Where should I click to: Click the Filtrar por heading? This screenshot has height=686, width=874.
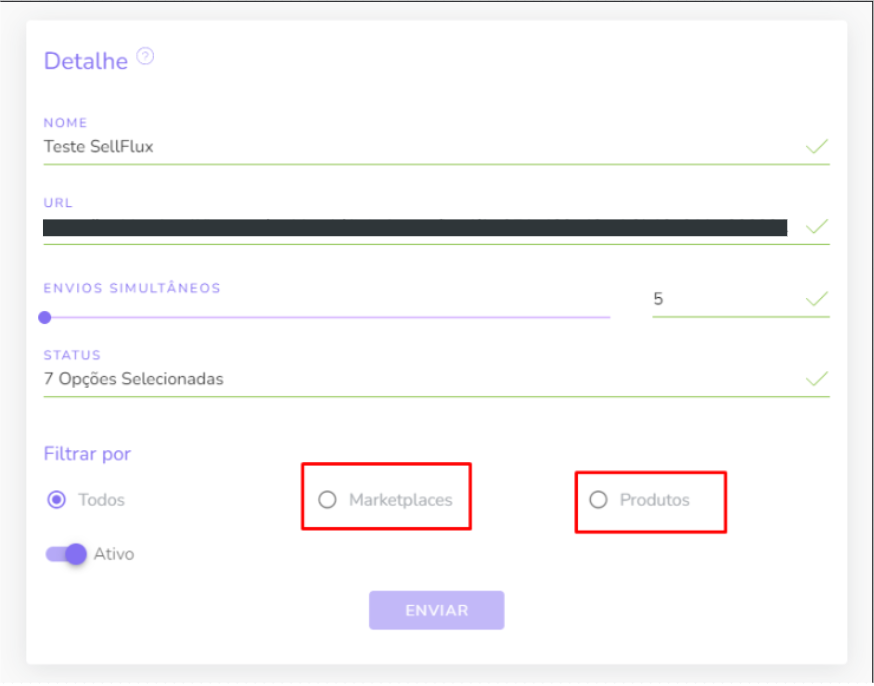pyautogui.click(x=87, y=454)
